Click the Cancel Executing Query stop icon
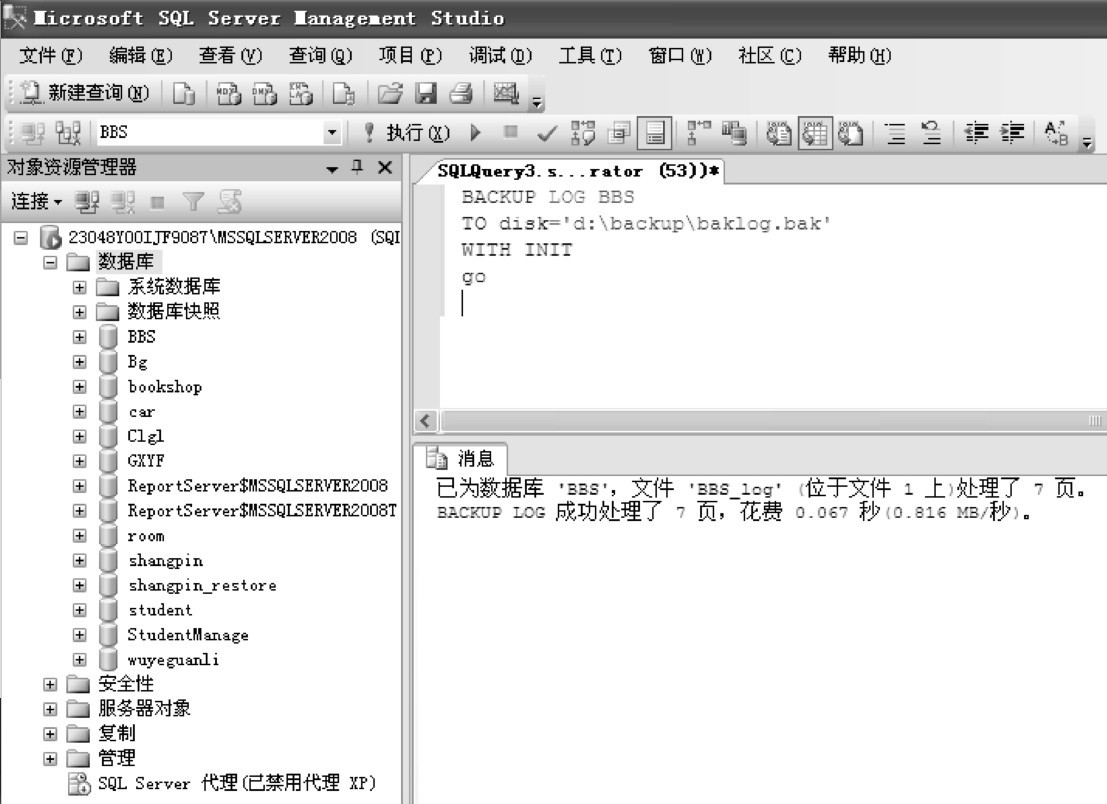The width and height of the screenshot is (1107, 804). (510, 132)
